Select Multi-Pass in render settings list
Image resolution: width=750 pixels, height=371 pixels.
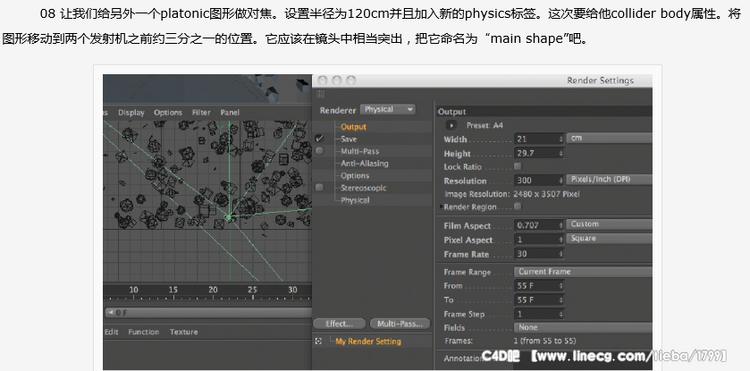360,151
